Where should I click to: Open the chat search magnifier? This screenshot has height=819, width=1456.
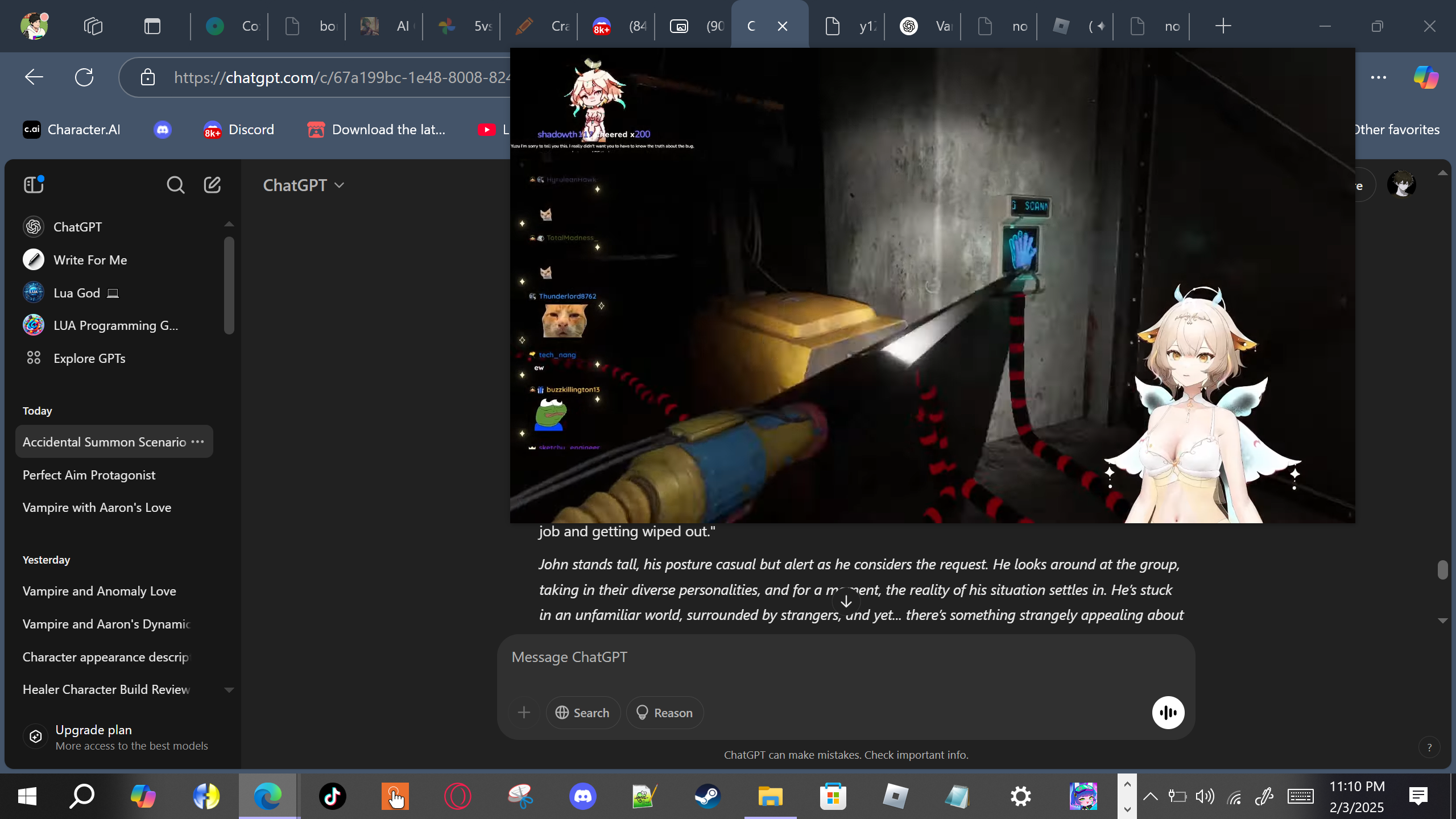[x=175, y=185]
